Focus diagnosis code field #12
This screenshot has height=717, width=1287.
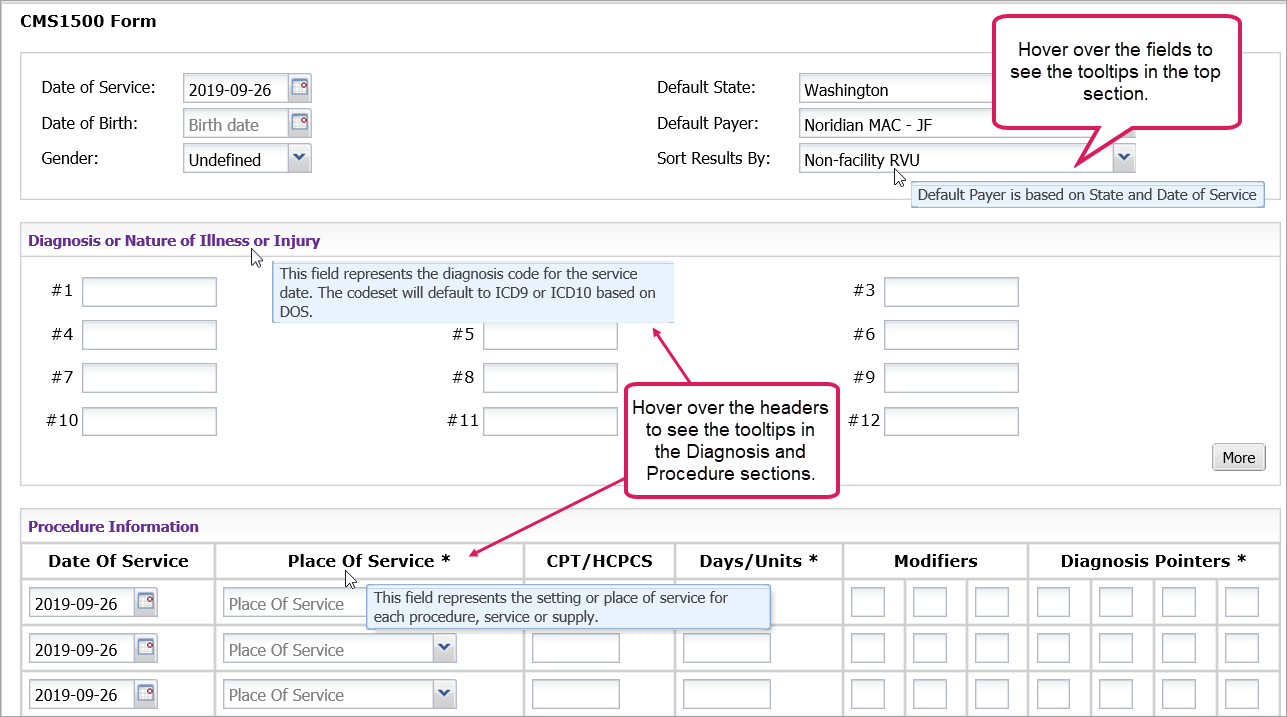[x=951, y=422]
